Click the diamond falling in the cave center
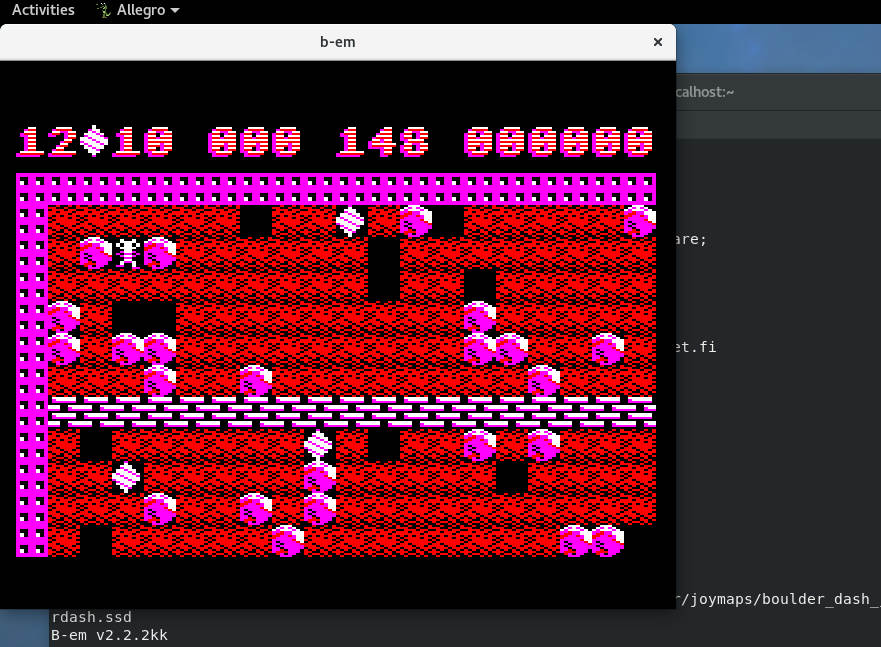881x647 pixels. [x=320, y=443]
